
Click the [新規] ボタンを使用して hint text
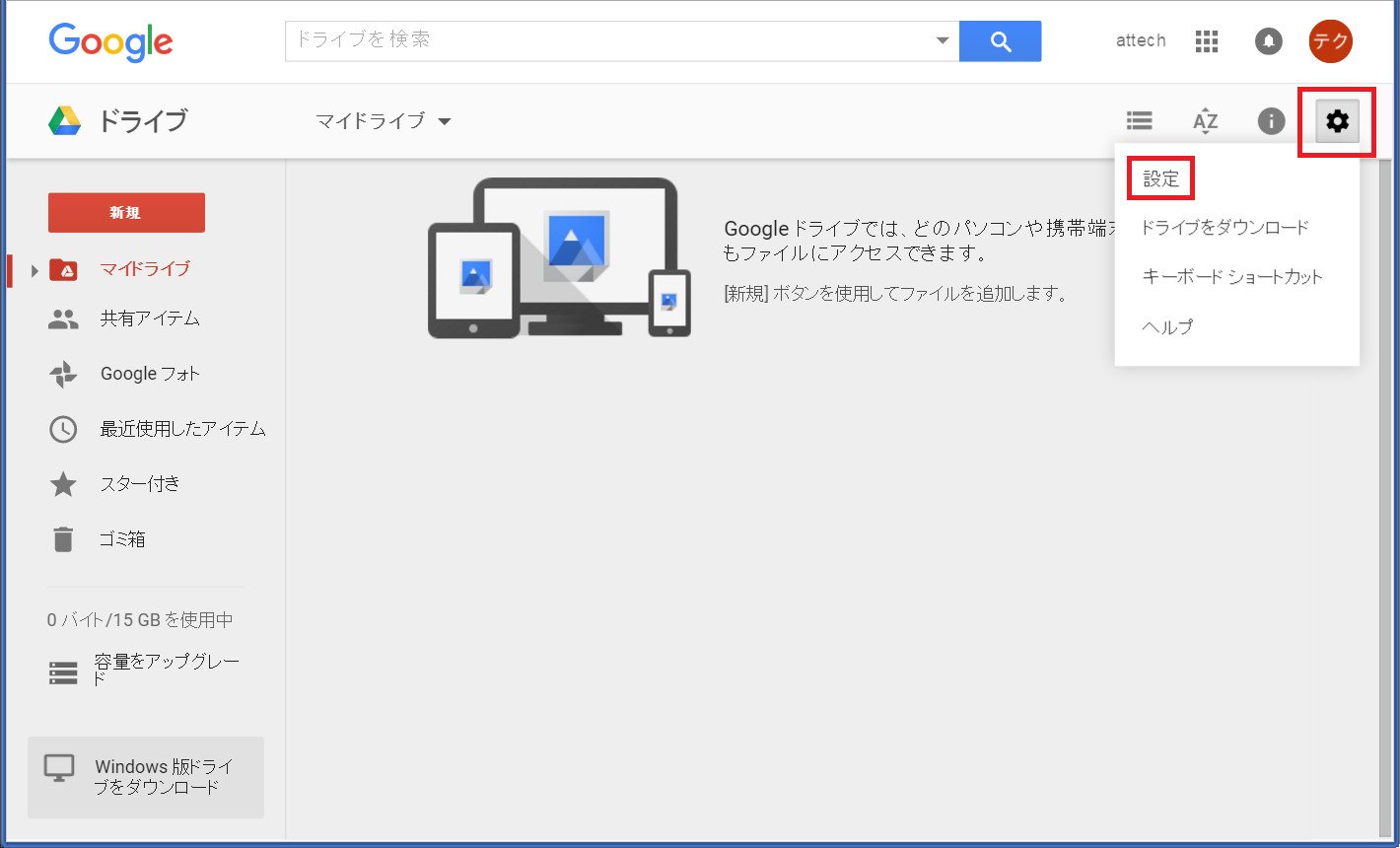coord(896,293)
